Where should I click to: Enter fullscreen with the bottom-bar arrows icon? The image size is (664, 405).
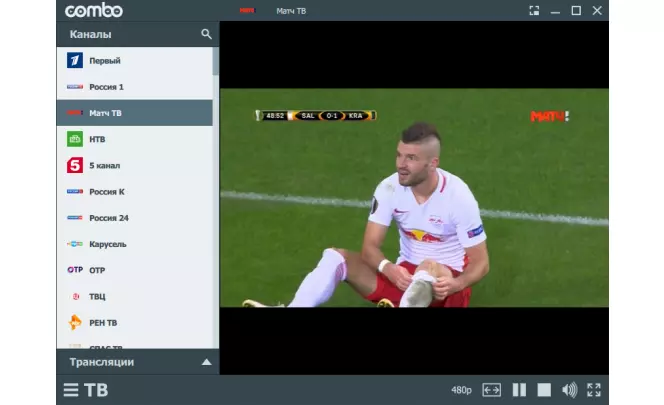pyautogui.click(x=594, y=390)
